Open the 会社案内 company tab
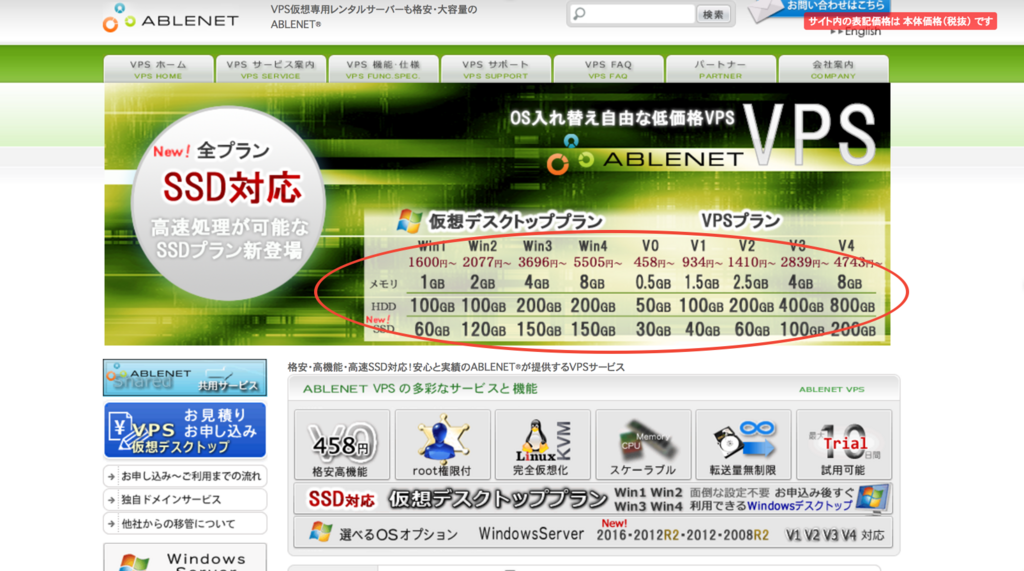This screenshot has width=1024, height=571. pyautogui.click(x=833, y=69)
